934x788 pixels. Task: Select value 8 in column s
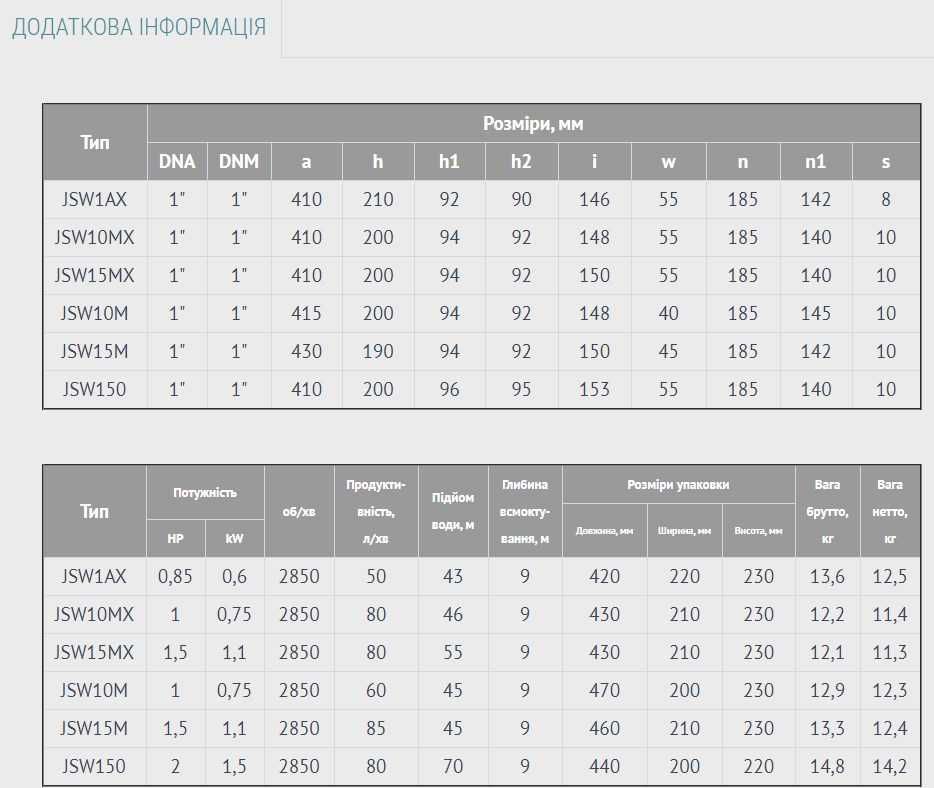pyautogui.click(x=886, y=199)
